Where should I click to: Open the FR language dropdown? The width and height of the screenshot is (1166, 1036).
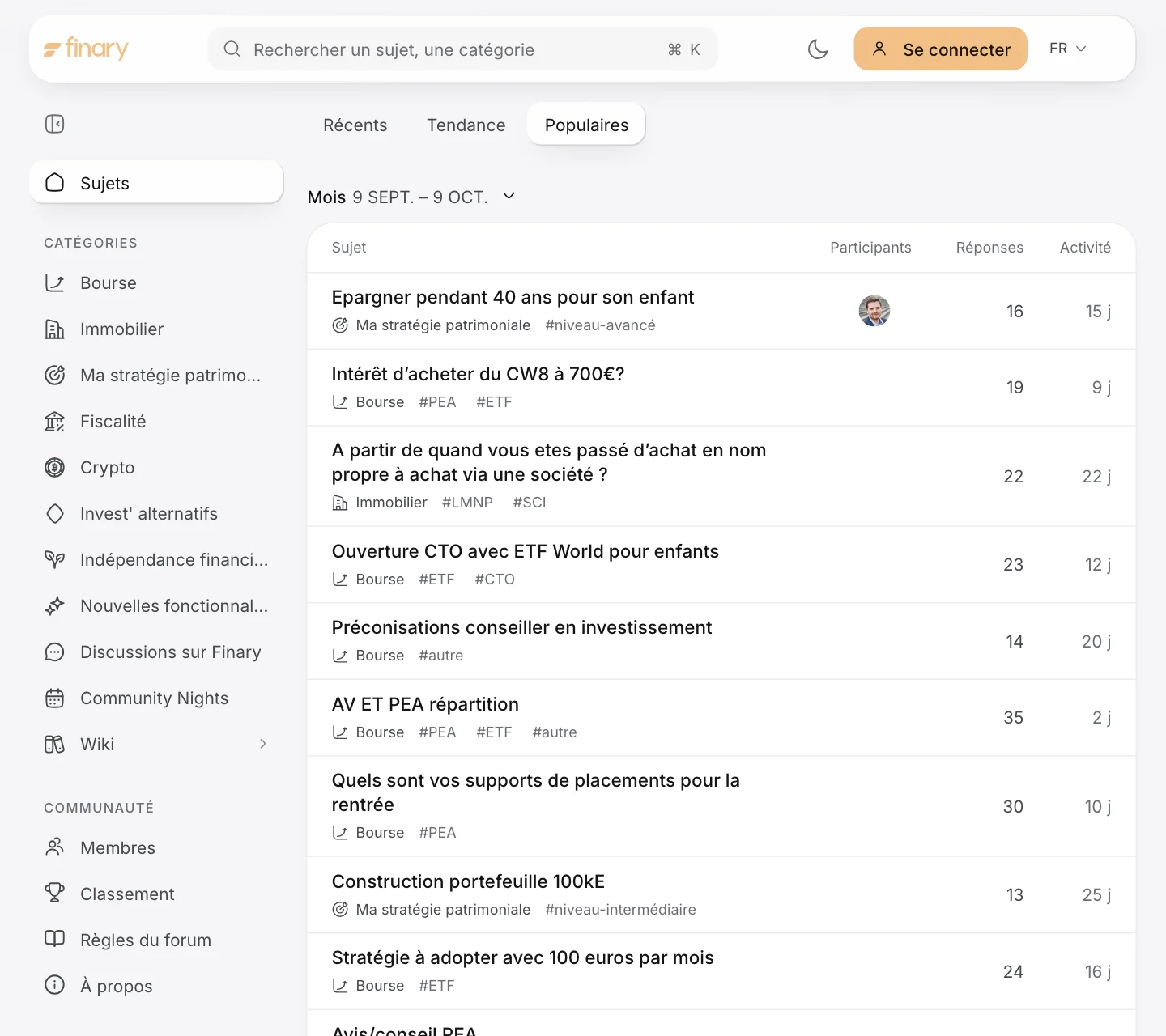pos(1067,49)
